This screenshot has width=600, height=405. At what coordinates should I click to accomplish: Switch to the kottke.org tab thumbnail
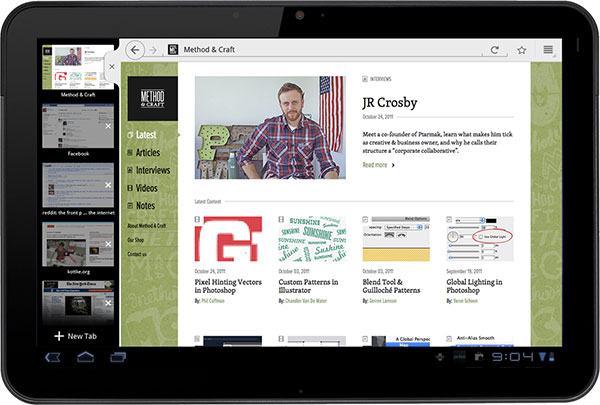pos(78,244)
